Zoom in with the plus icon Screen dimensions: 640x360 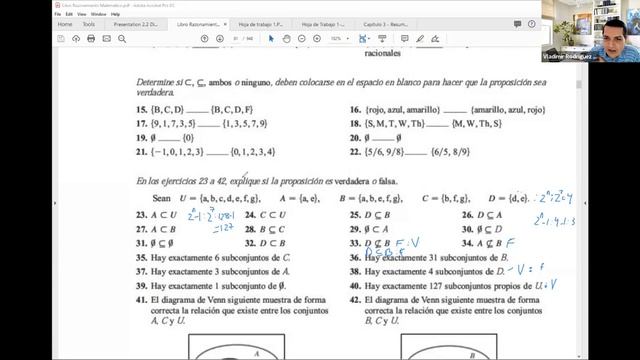(317, 39)
